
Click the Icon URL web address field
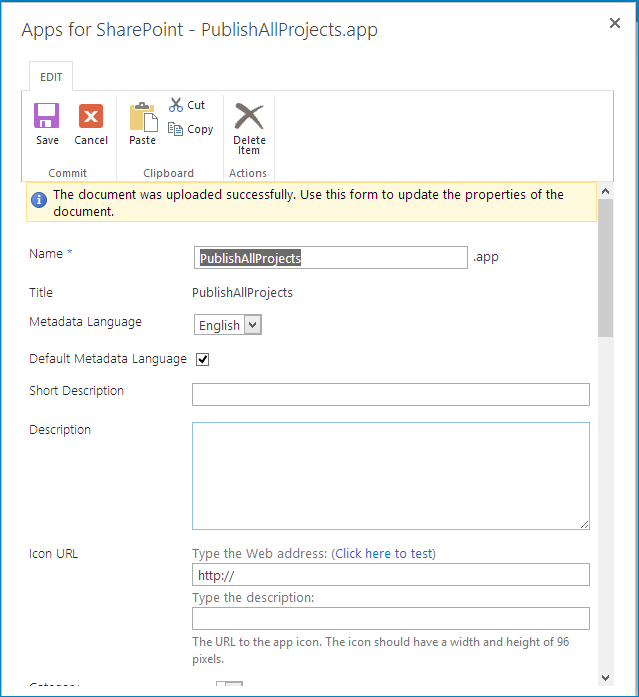click(x=391, y=575)
